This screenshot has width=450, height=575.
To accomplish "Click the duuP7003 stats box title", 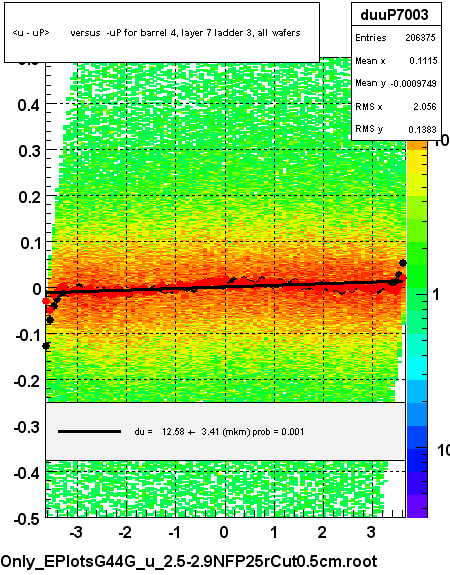I will pyautogui.click(x=396, y=15).
